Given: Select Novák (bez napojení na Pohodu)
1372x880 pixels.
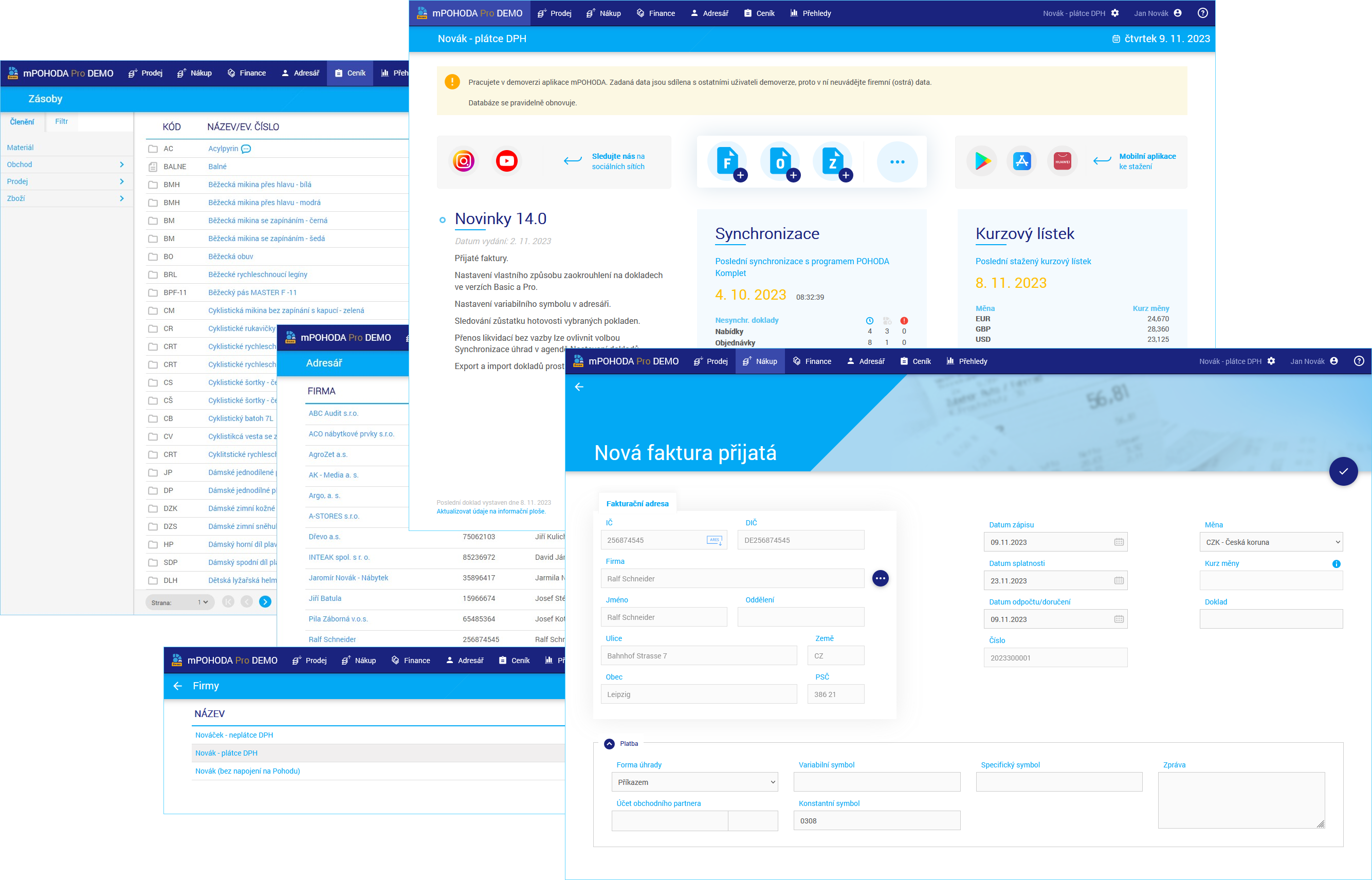Looking at the screenshot, I should click(247, 771).
